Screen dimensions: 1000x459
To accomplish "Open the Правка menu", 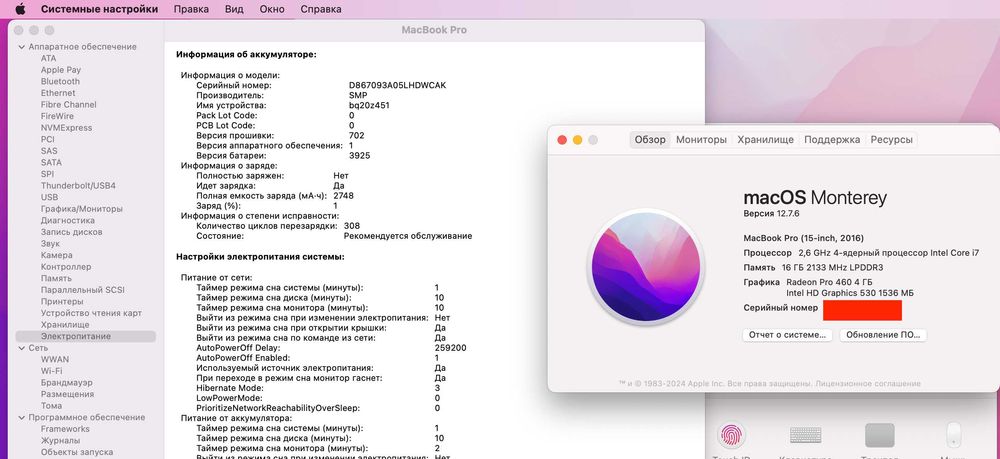I will click(191, 9).
